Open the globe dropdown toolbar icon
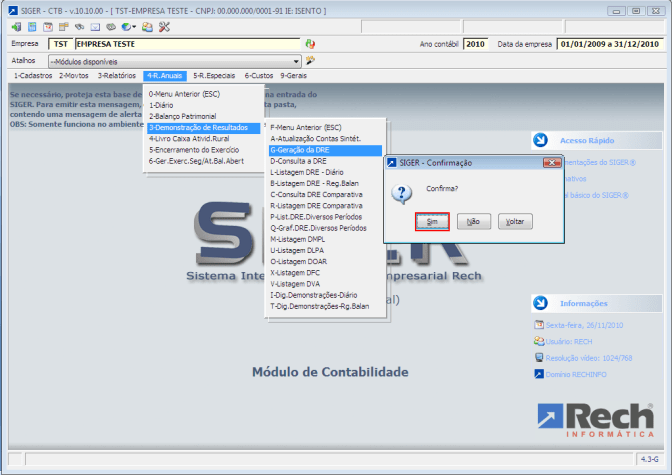The width and height of the screenshot is (672, 475). point(128,27)
